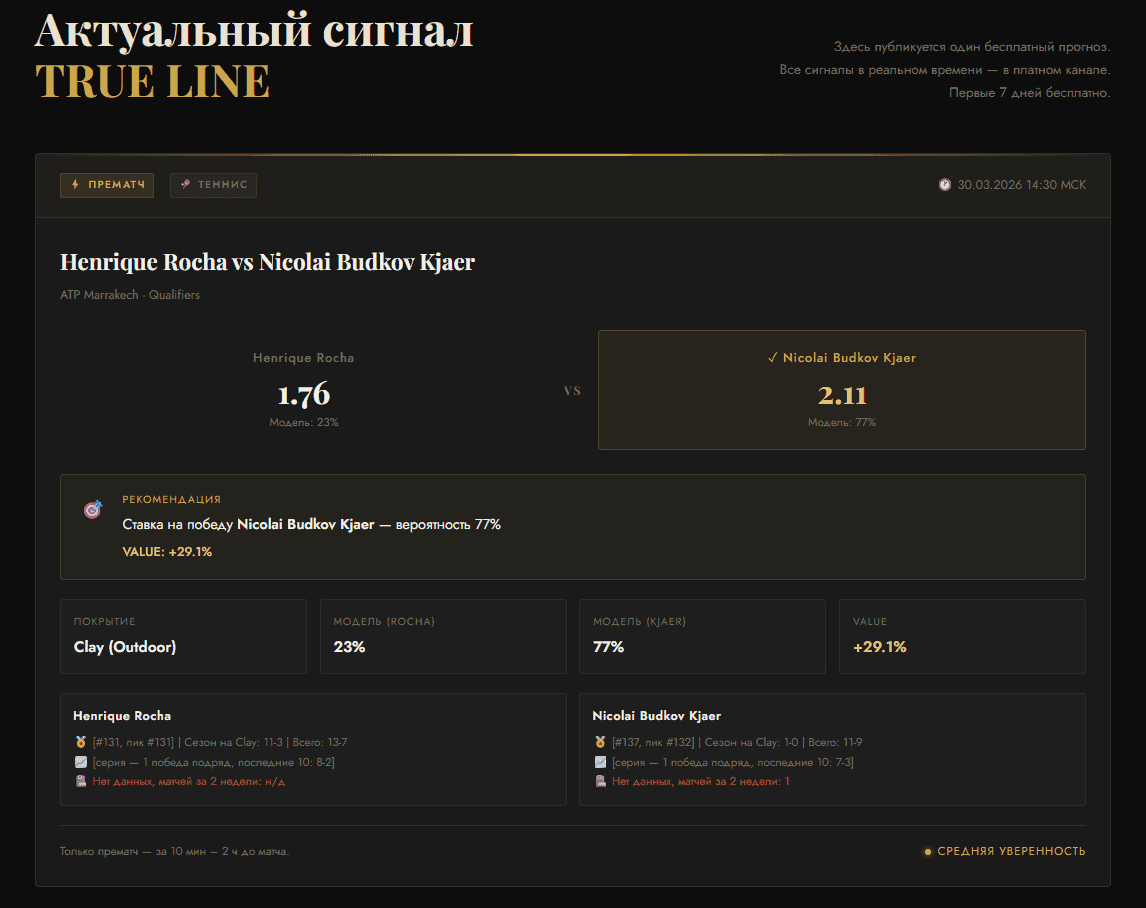This screenshot has width=1146, height=908.
Task: Click the odds value 1.76 for Henrique Rocha
Action: (x=303, y=394)
